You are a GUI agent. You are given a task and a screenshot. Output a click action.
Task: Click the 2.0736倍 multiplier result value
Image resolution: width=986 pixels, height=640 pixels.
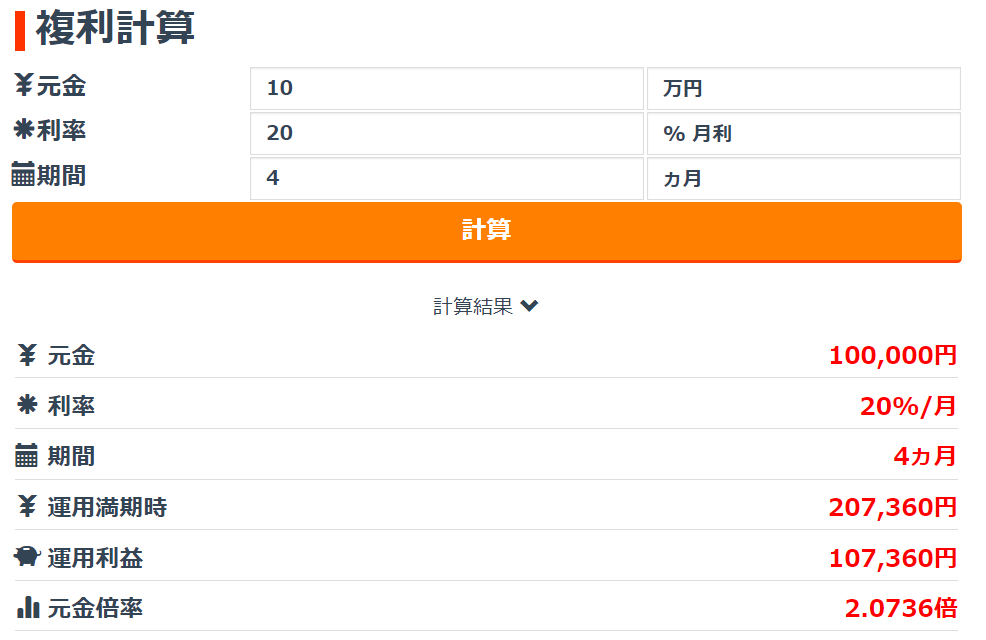(x=900, y=608)
